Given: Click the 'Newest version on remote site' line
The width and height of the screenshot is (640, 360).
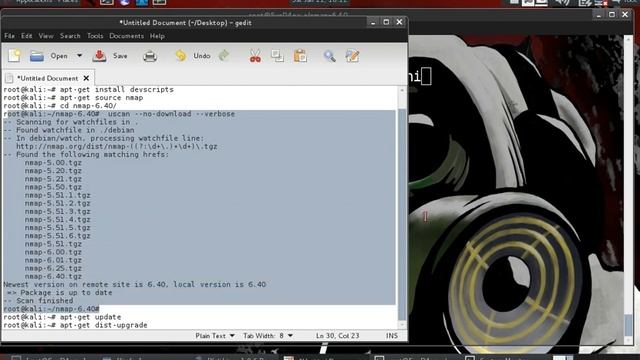Looking at the screenshot, I should point(135,284).
